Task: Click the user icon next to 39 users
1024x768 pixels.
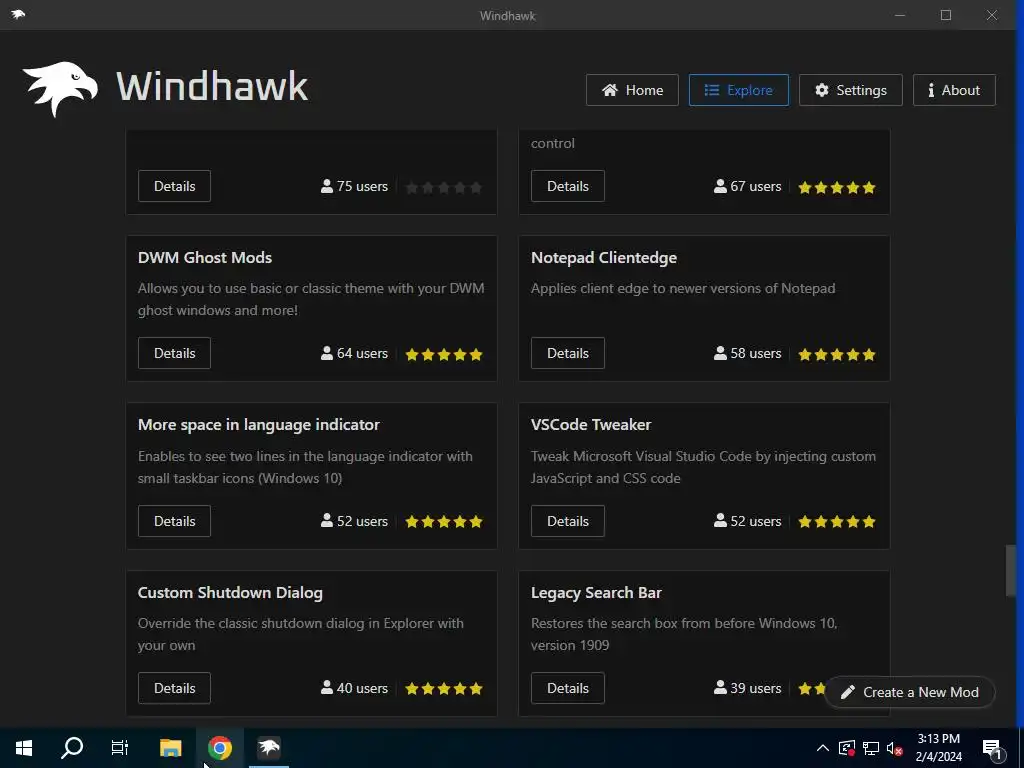Action: (x=720, y=687)
